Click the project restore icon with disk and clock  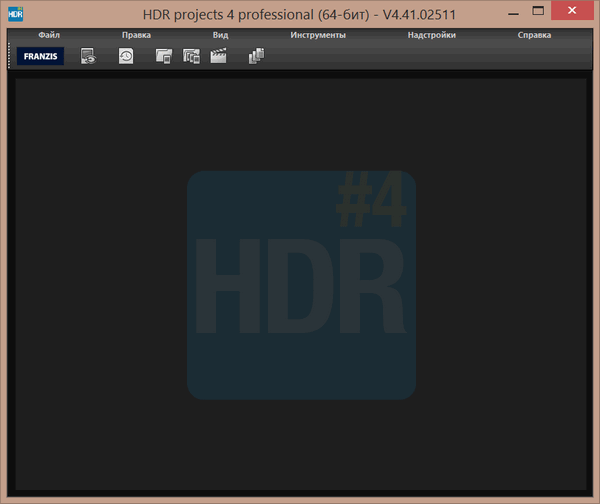[x=88, y=56]
